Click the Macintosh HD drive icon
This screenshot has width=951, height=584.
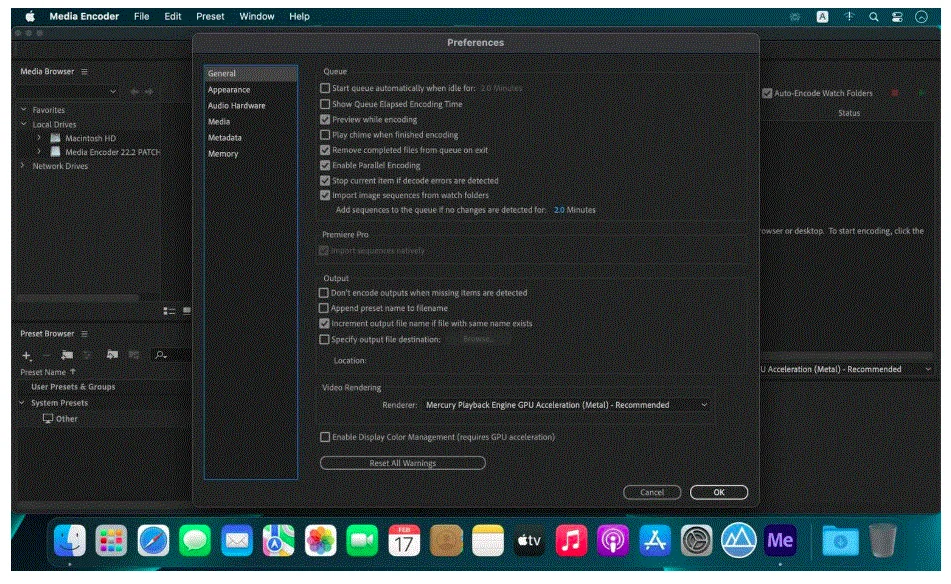[55, 138]
